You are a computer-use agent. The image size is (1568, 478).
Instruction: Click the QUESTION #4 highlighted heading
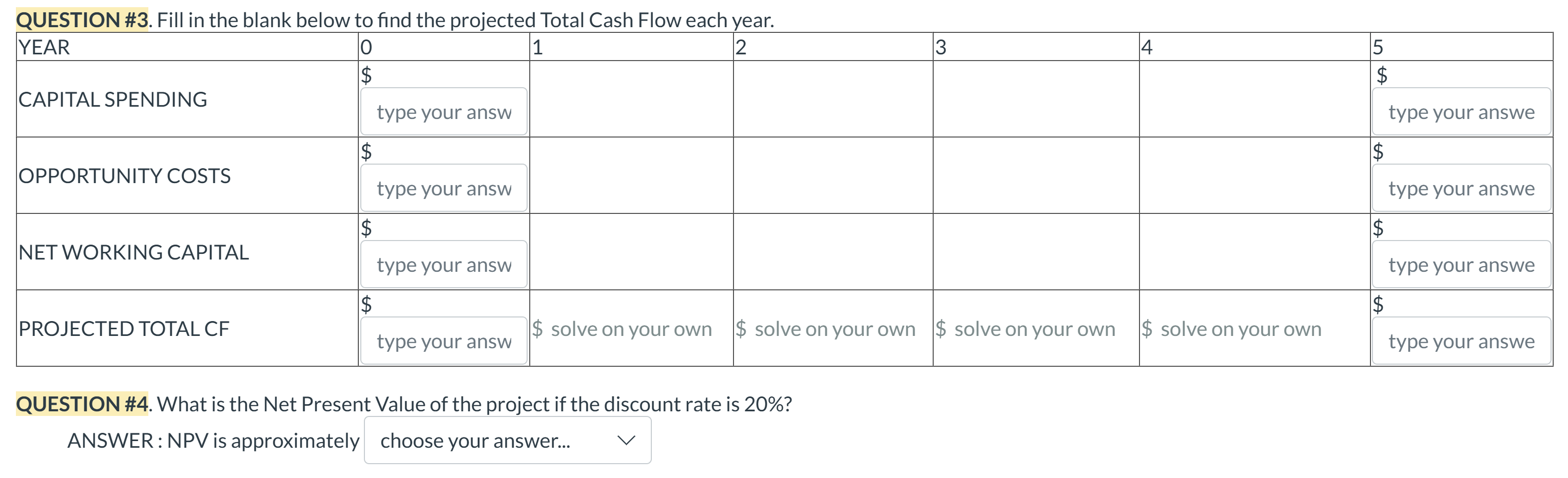82,404
